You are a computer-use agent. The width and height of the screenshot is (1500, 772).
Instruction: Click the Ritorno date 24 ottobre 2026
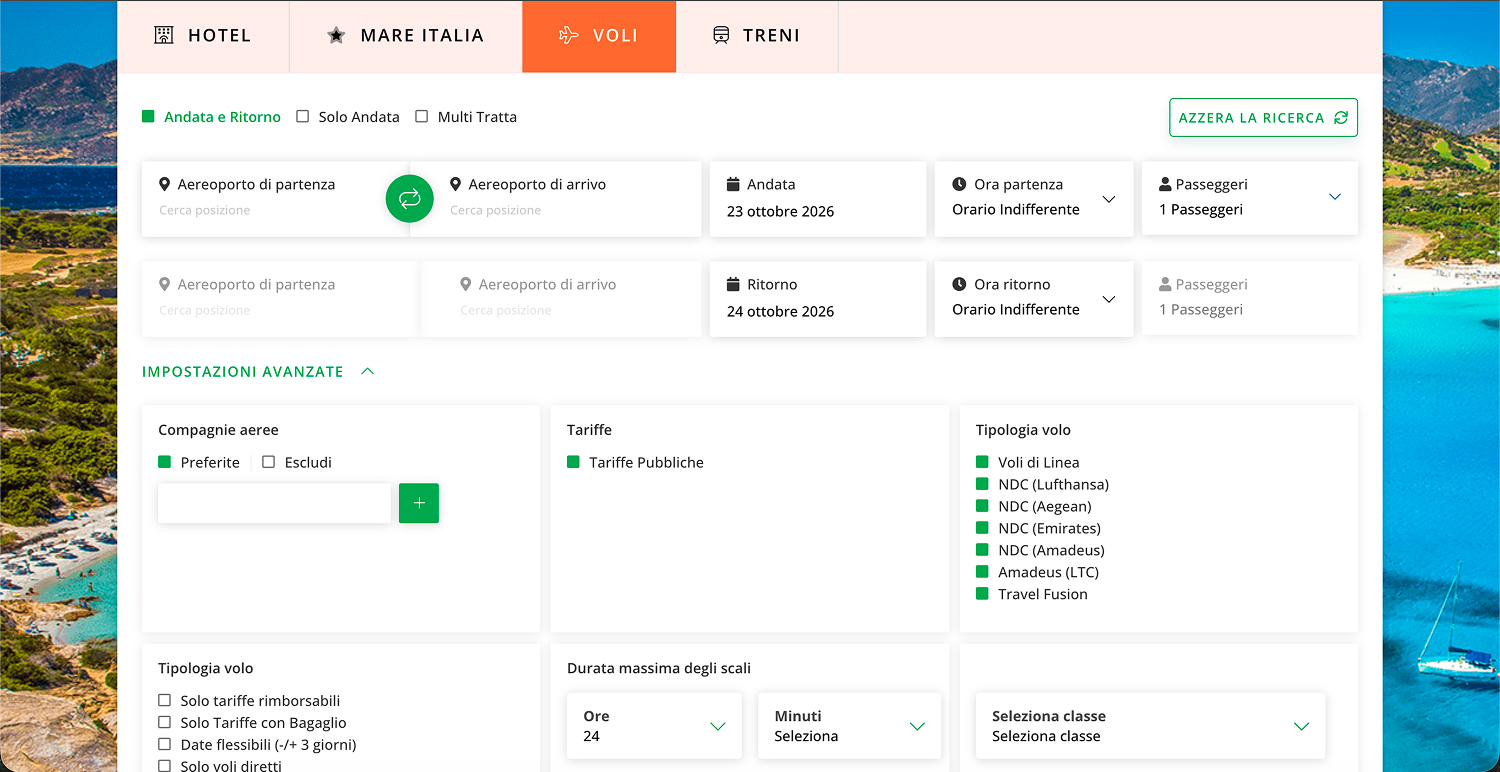780,311
